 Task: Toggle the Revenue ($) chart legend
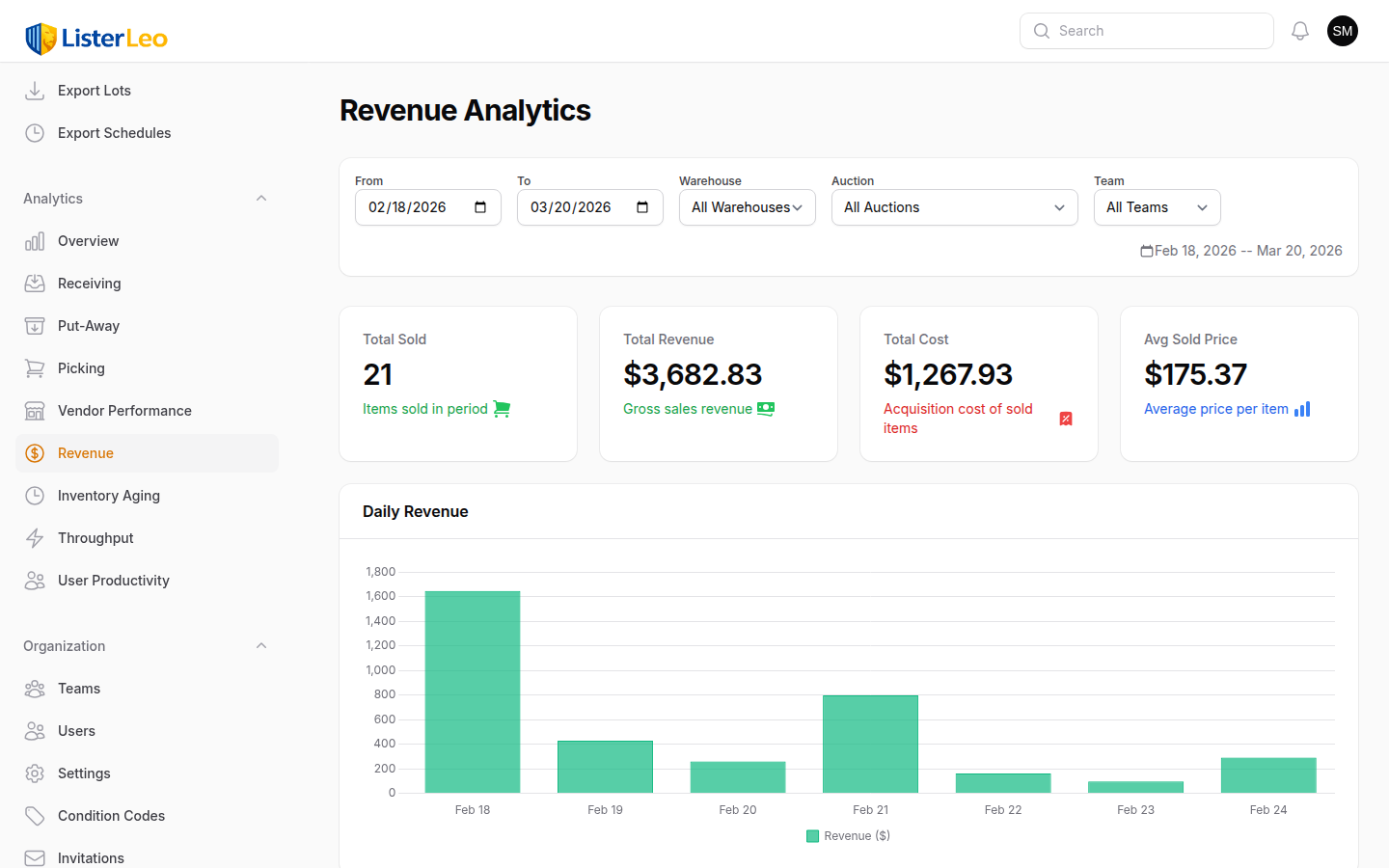coord(849,836)
